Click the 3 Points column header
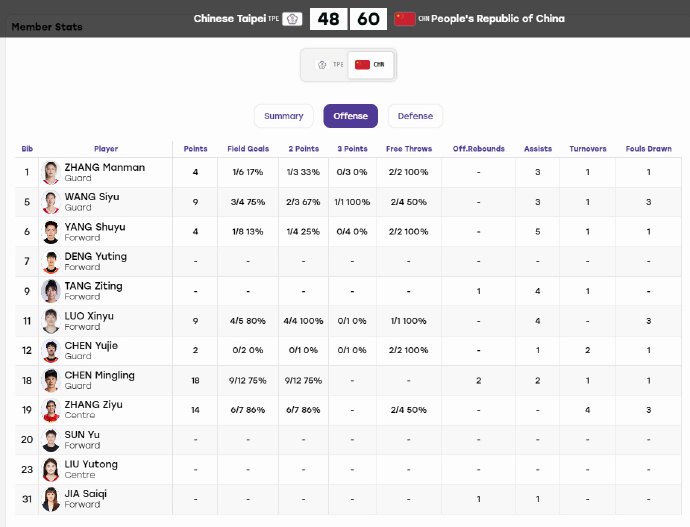This screenshot has height=527, width=690. coord(352,149)
